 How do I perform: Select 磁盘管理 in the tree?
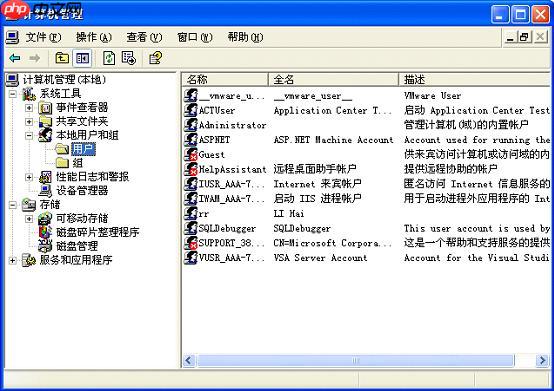tap(77, 246)
